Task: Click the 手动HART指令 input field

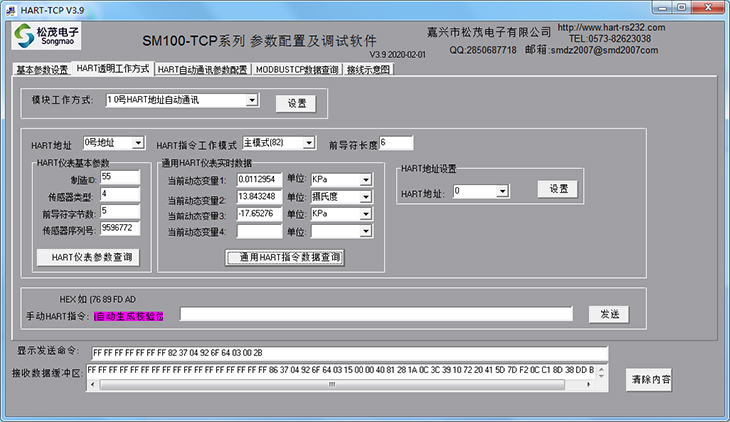Action: 376,314
